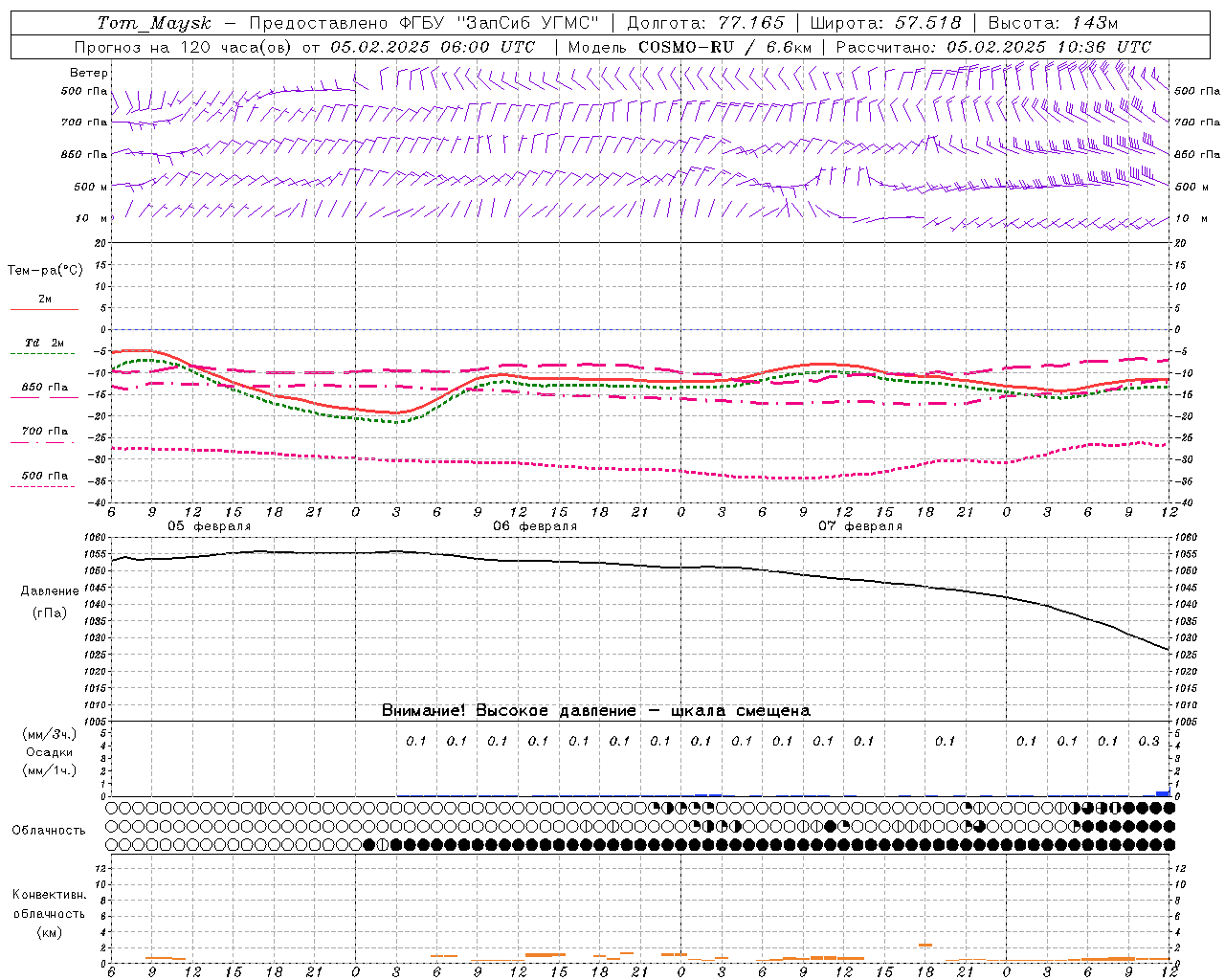The height and width of the screenshot is (980, 1225).
Task: Click the Tom_Maysk station title
Action: (x=154, y=23)
